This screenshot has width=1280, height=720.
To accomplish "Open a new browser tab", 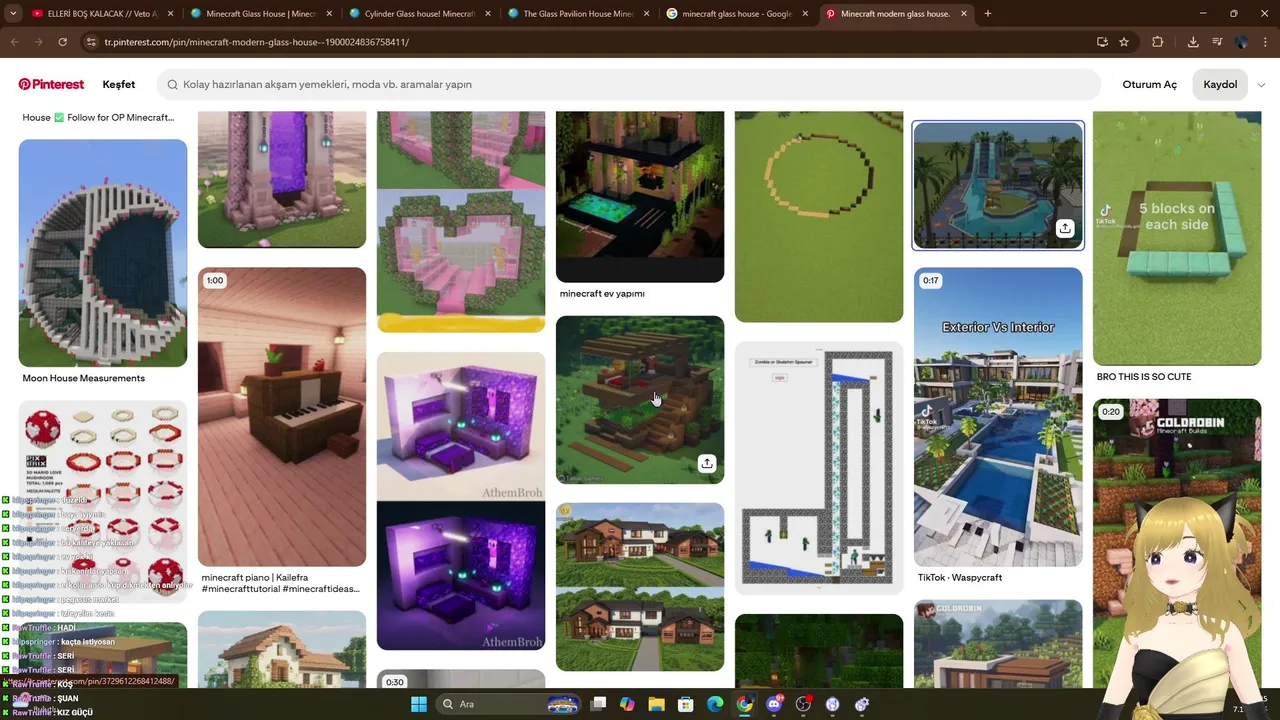I will coord(988,14).
